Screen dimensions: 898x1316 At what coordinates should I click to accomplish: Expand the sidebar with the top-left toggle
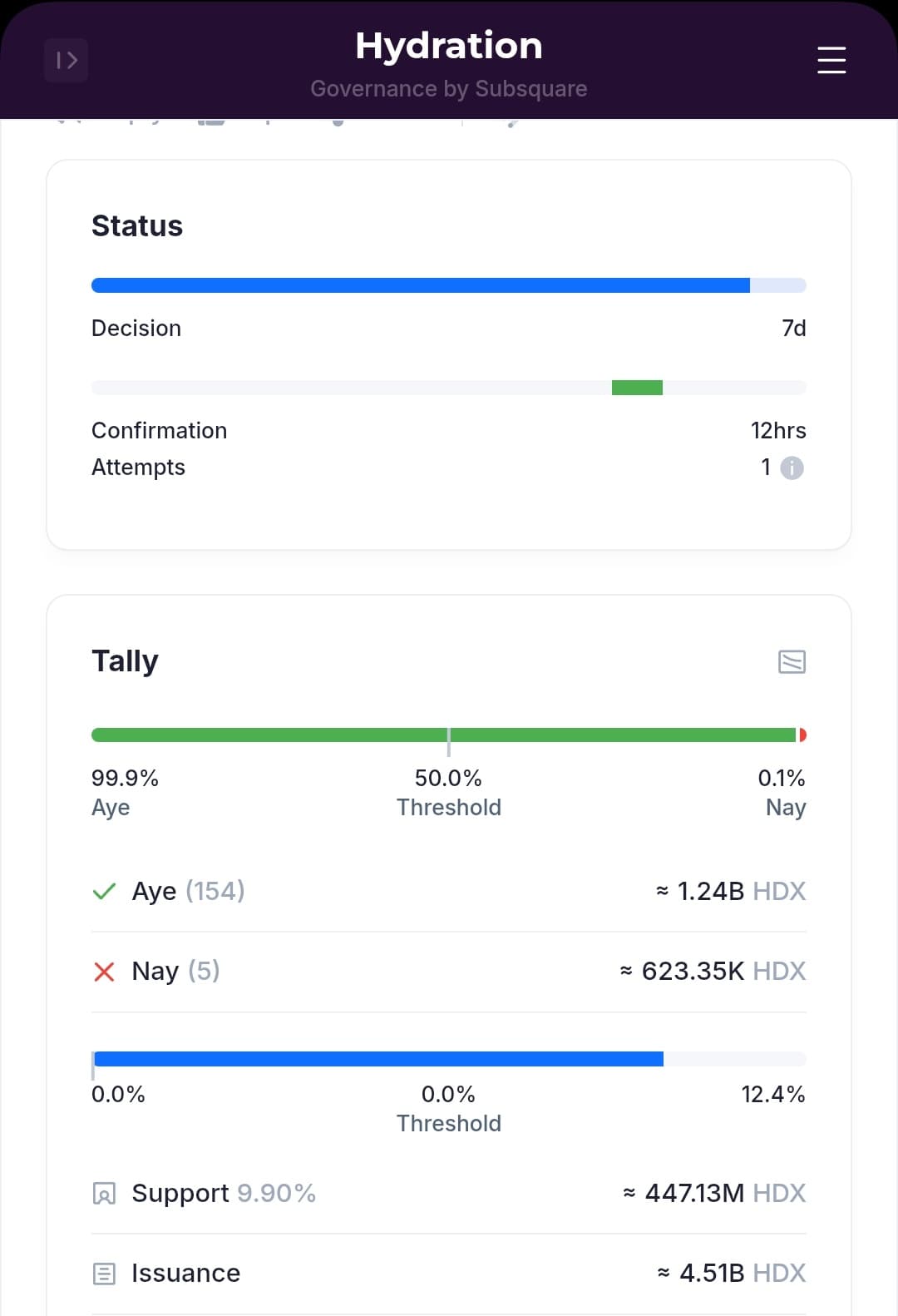pyautogui.click(x=67, y=60)
